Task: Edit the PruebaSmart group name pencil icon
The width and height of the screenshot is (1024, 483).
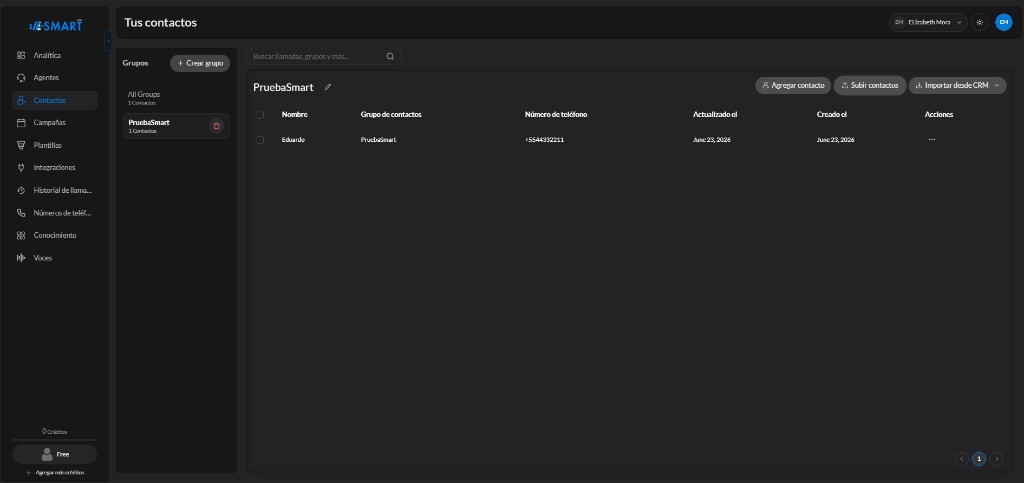Action: click(328, 87)
